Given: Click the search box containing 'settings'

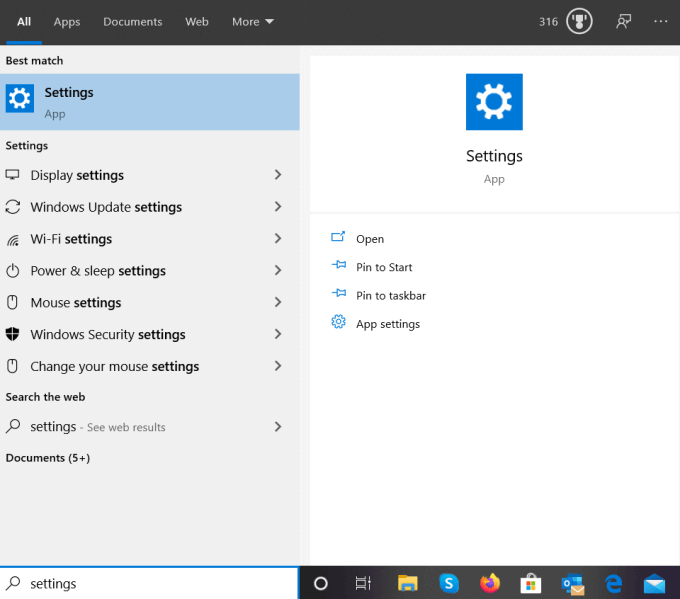Looking at the screenshot, I should (x=150, y=583).
